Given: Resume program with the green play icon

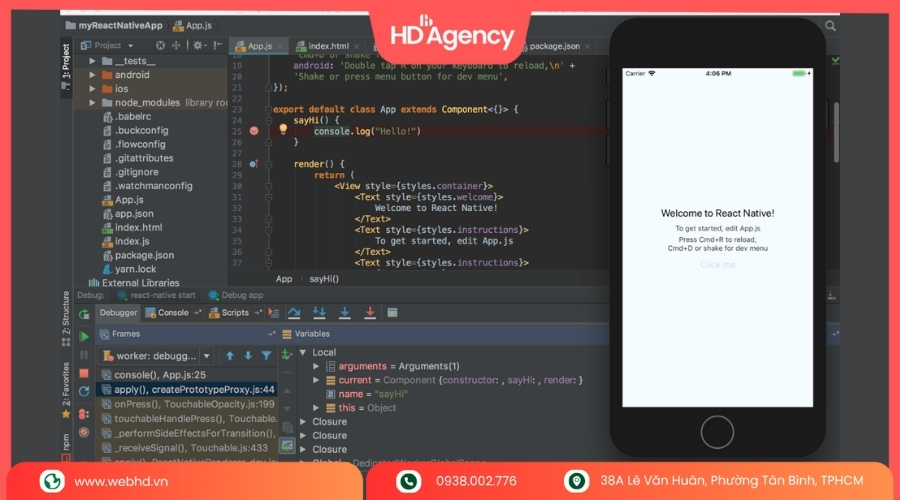Looking at the screenshot, I should (x=84, y=336).
